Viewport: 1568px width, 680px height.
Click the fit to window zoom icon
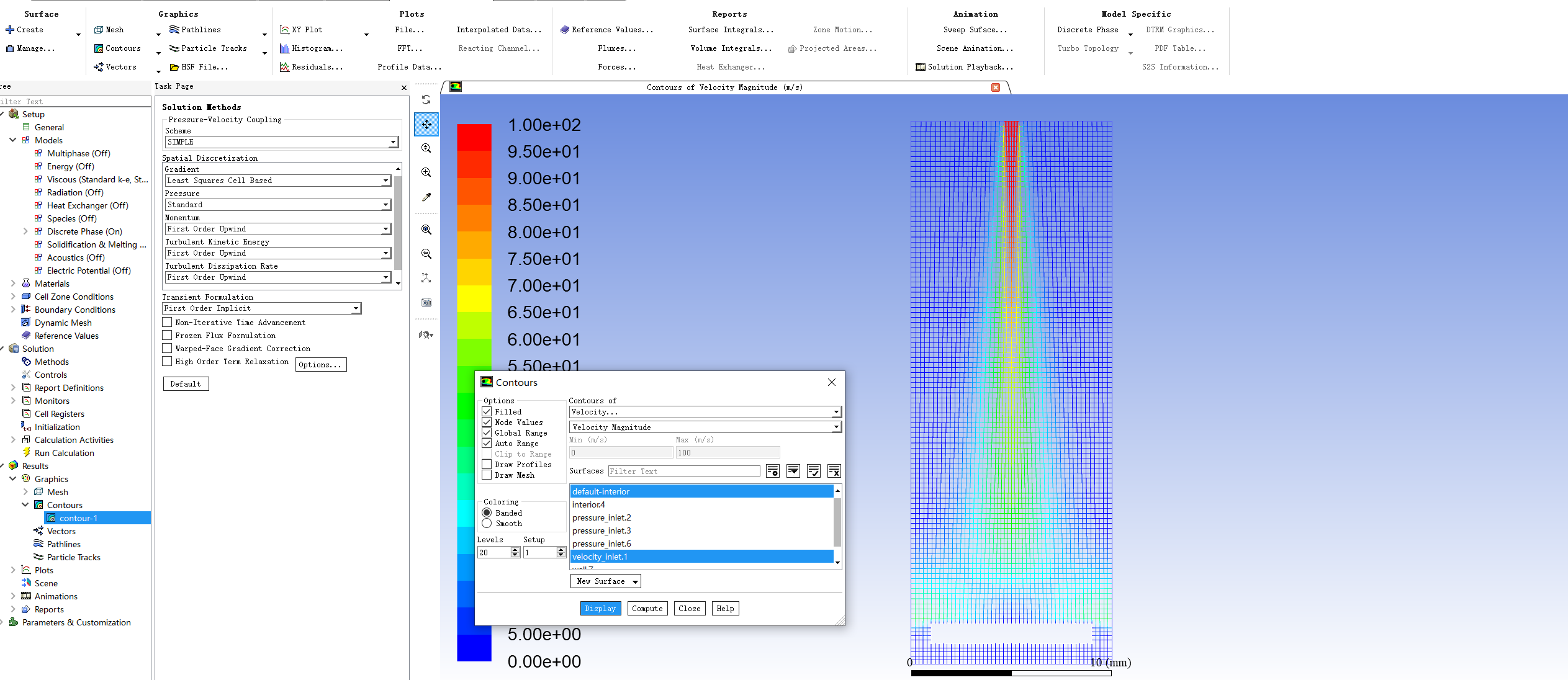[x=426, y=230]
